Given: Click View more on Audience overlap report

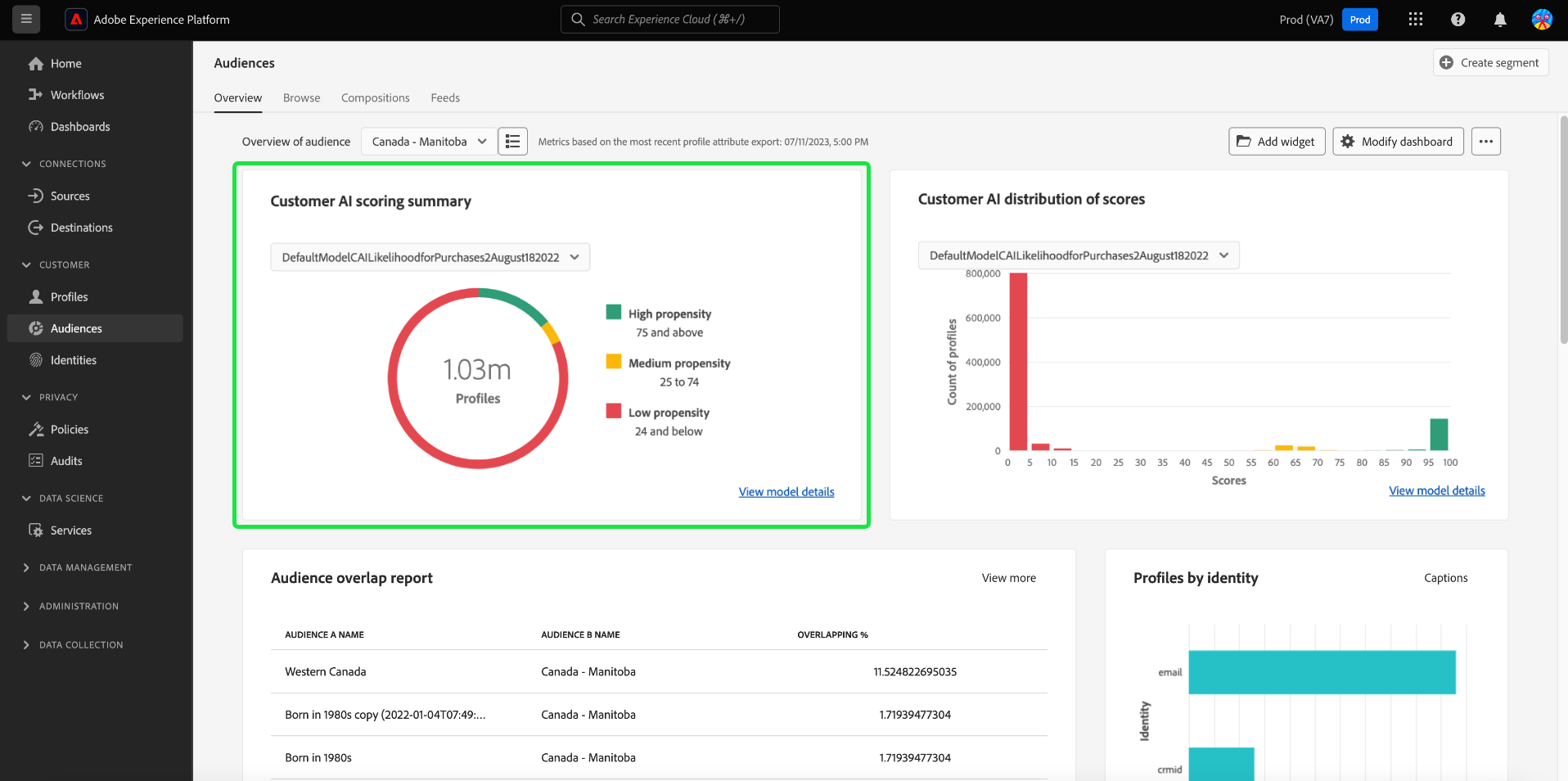Looking at the screenshot, I should (1009, 578).
